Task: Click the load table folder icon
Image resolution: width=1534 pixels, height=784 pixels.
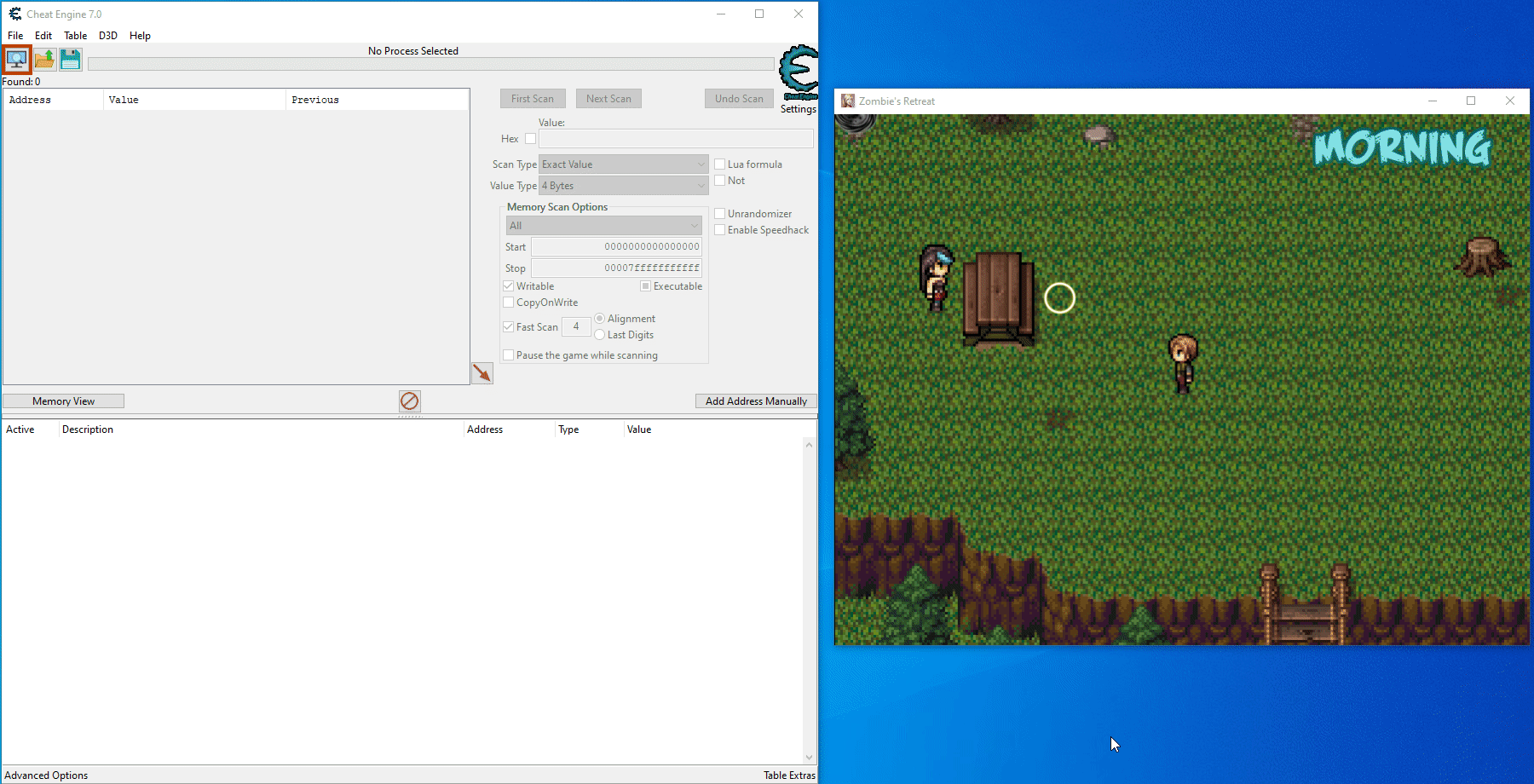Action: coord(44,60)
